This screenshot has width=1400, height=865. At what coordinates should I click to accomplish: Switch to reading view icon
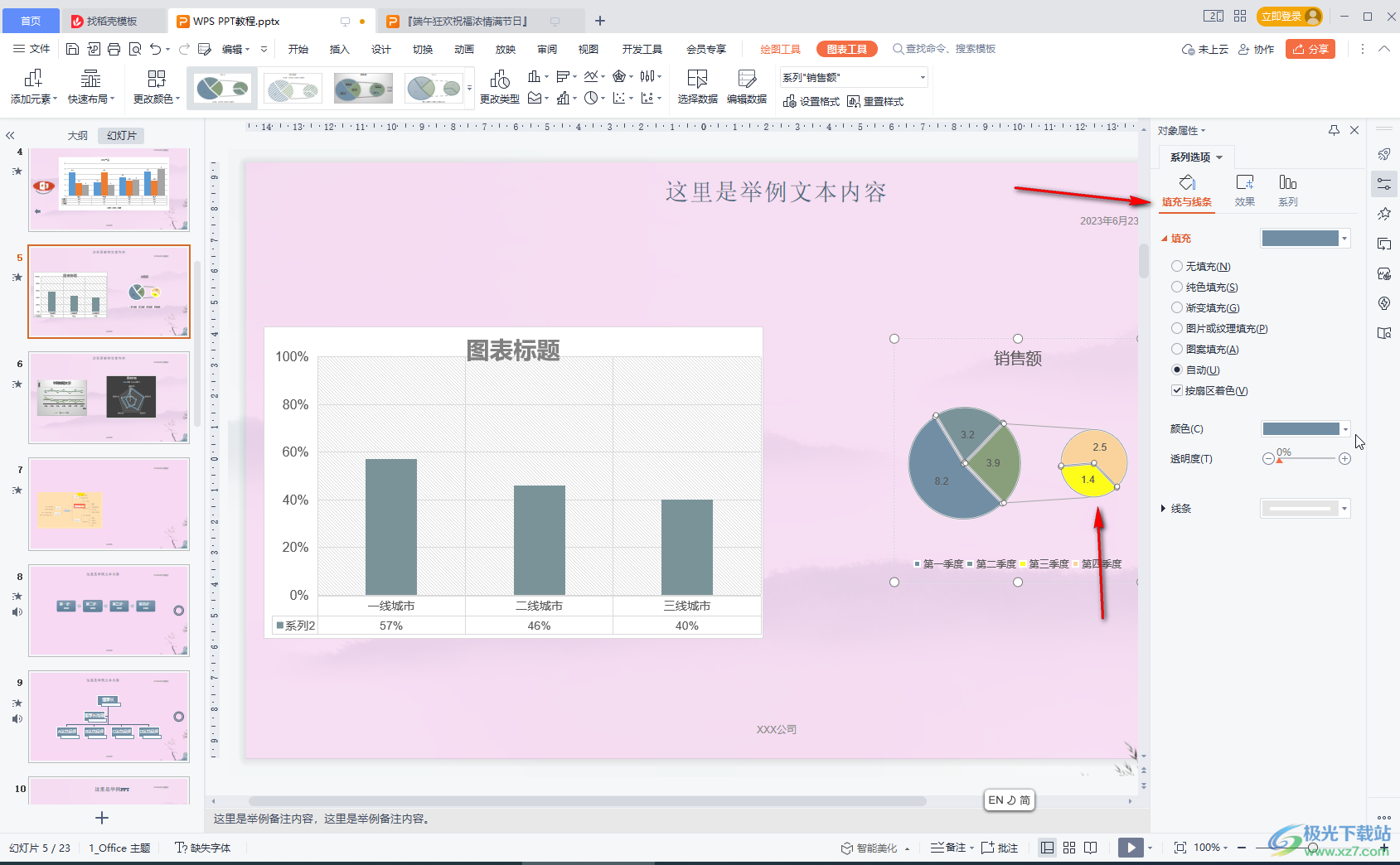click(1091, 848)
